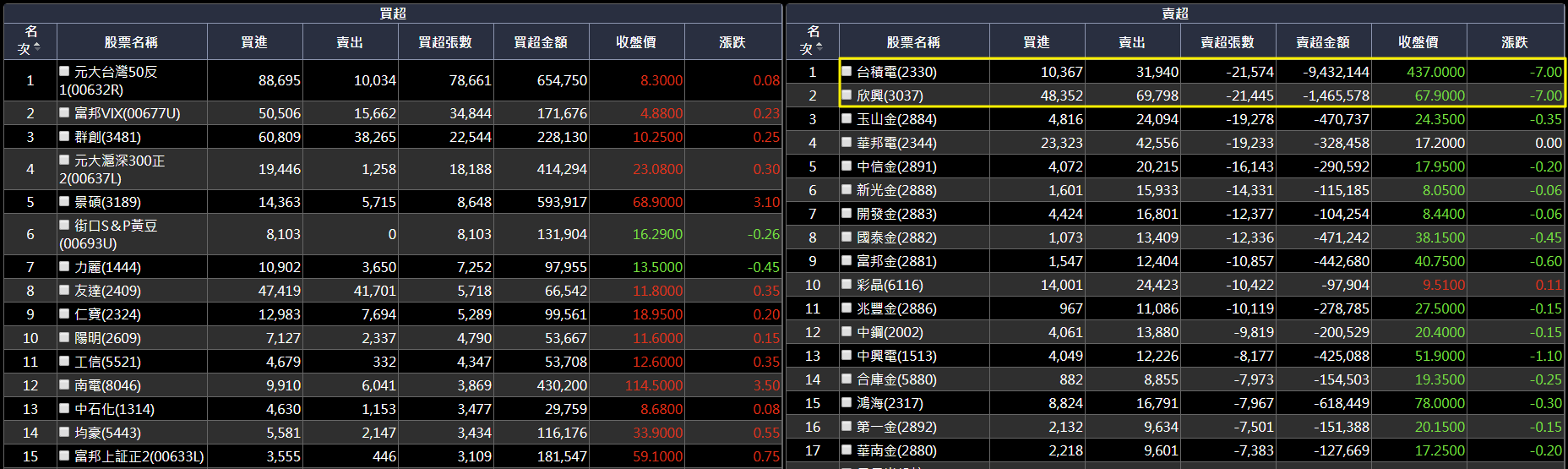1568x469 pixels.
Task: Select the 欣興(3037) checkbox
Action: point(847,95)
